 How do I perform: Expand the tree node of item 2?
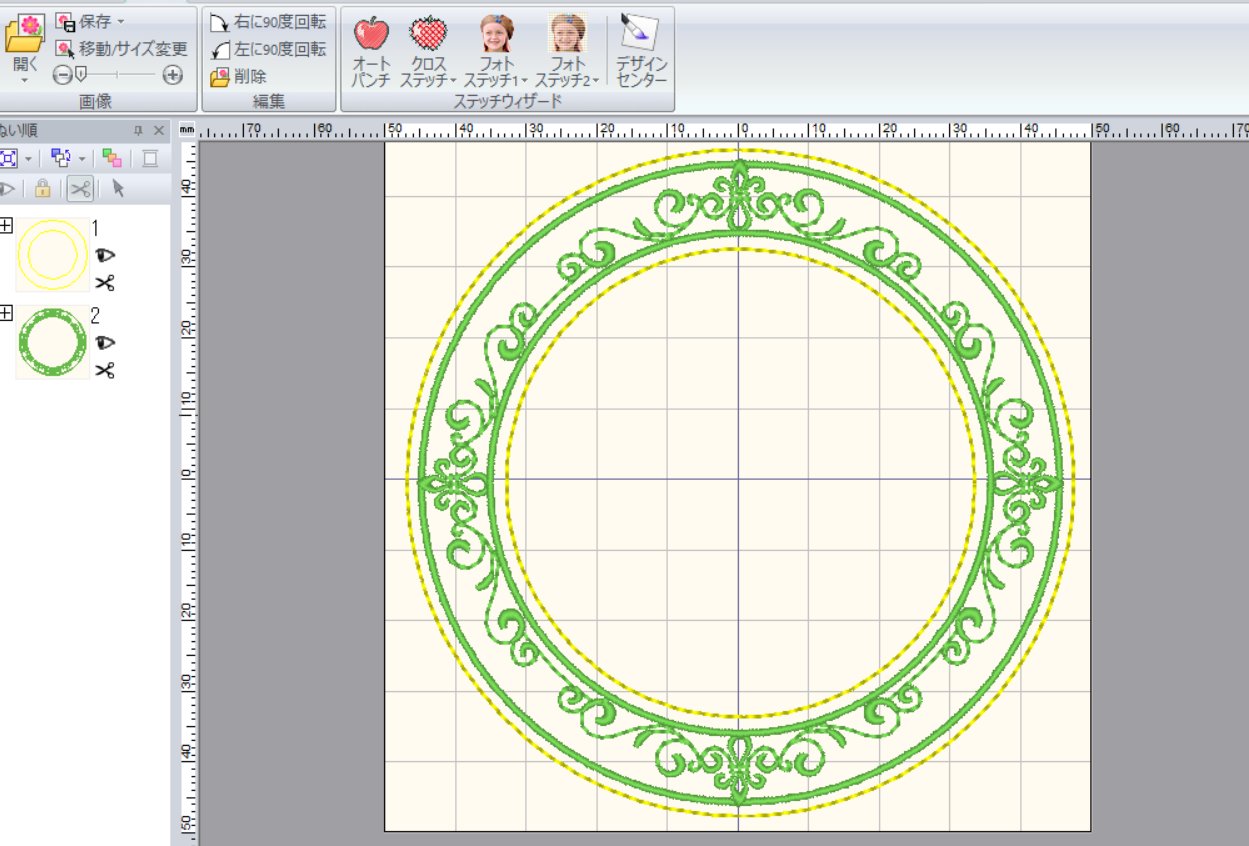6,313
